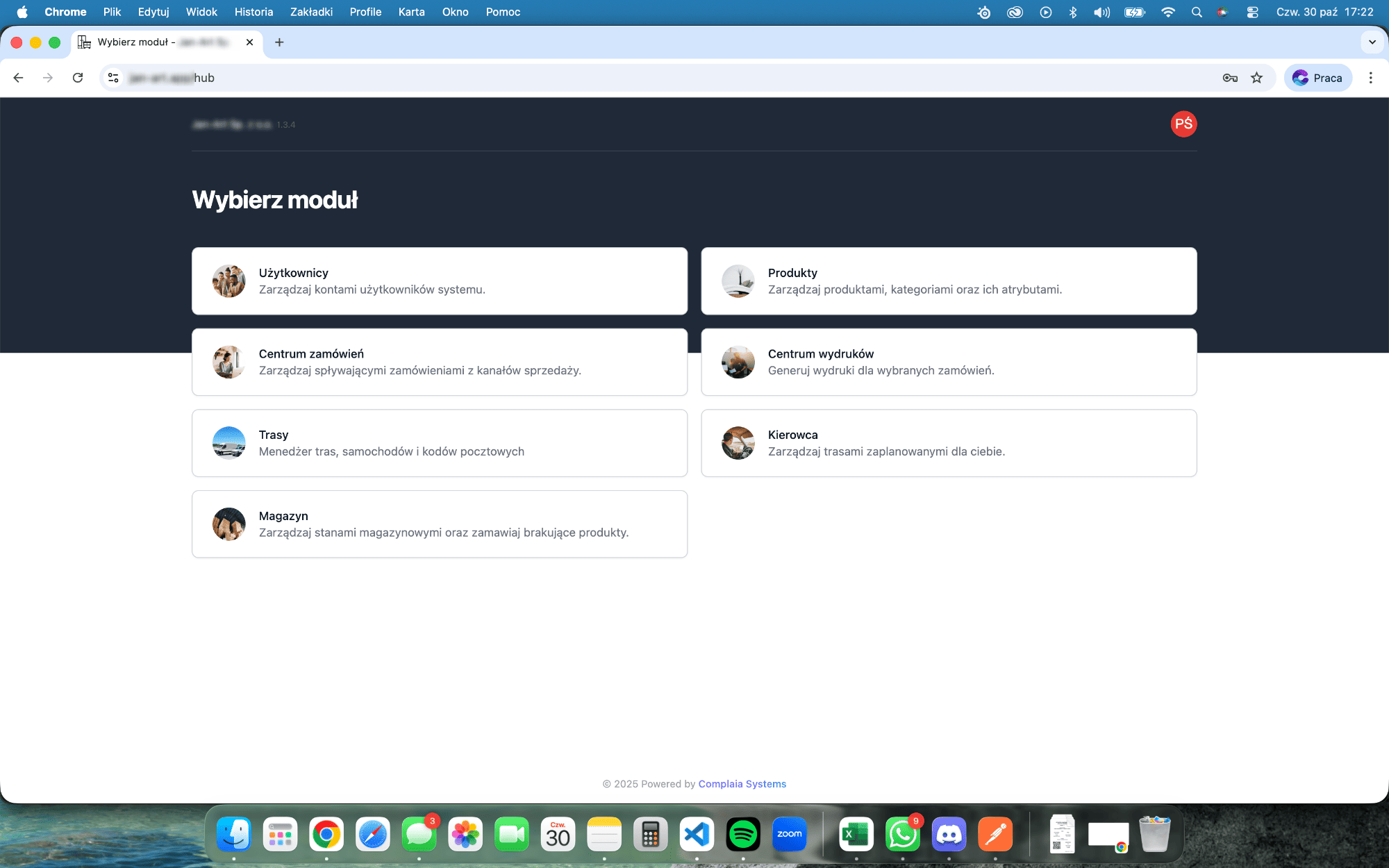
Task: Click the Użytkownicy module thumbnail image
Action: tap(229, 281)
